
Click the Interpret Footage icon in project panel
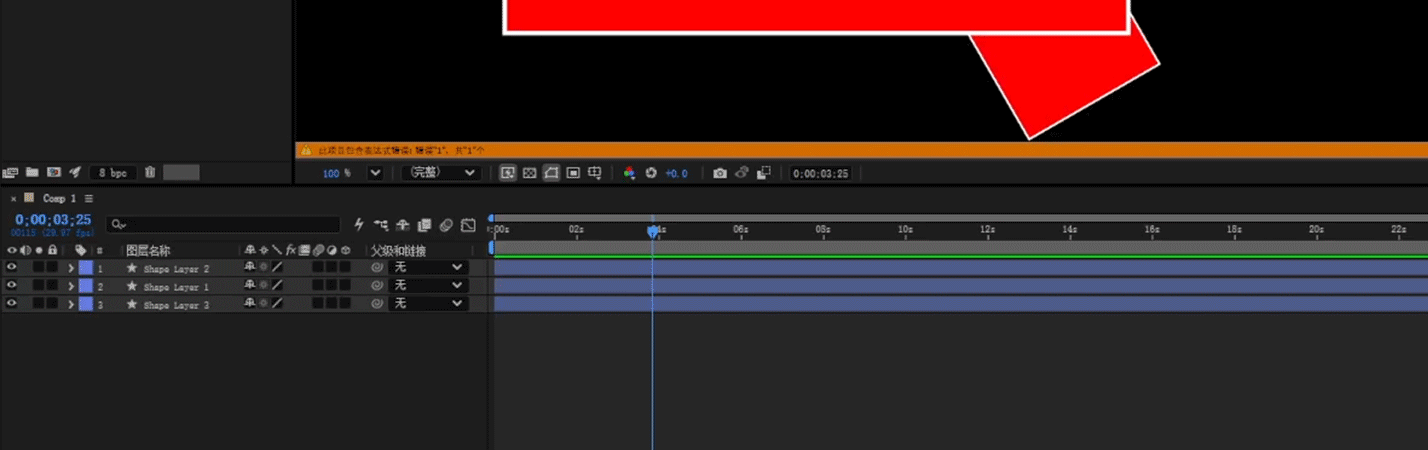11,172
